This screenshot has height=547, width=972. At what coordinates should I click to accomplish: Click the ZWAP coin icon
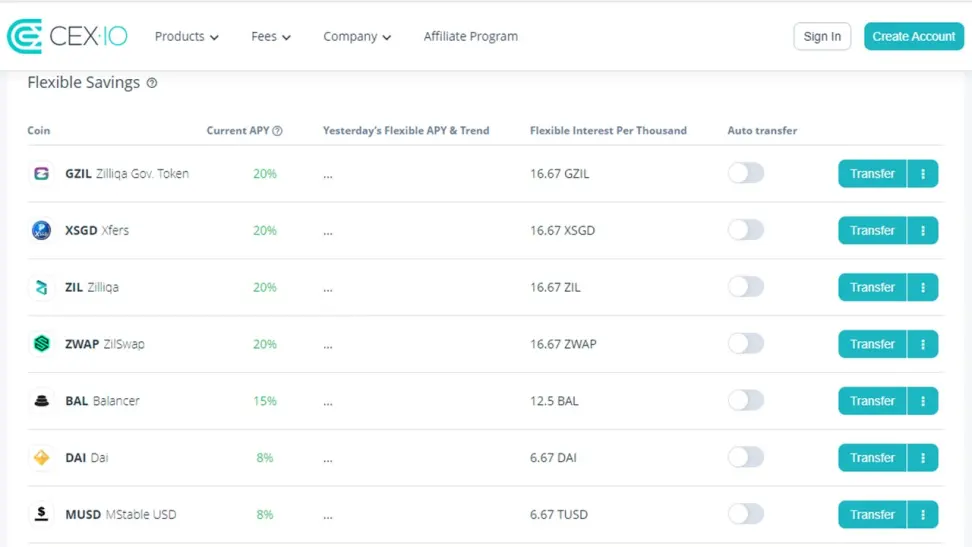(x=42, y=344)
